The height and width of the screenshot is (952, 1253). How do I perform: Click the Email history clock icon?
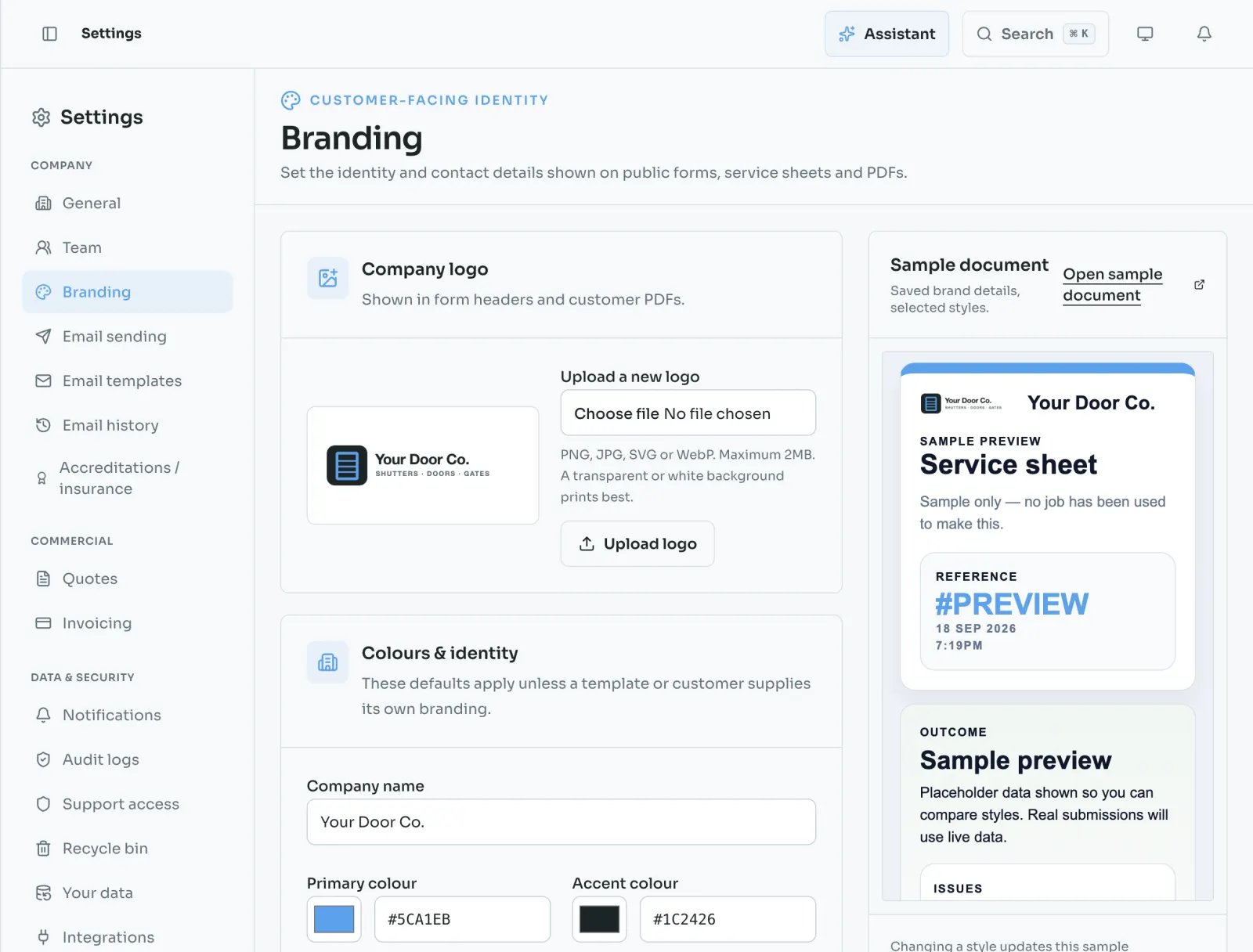pos(43,426)
